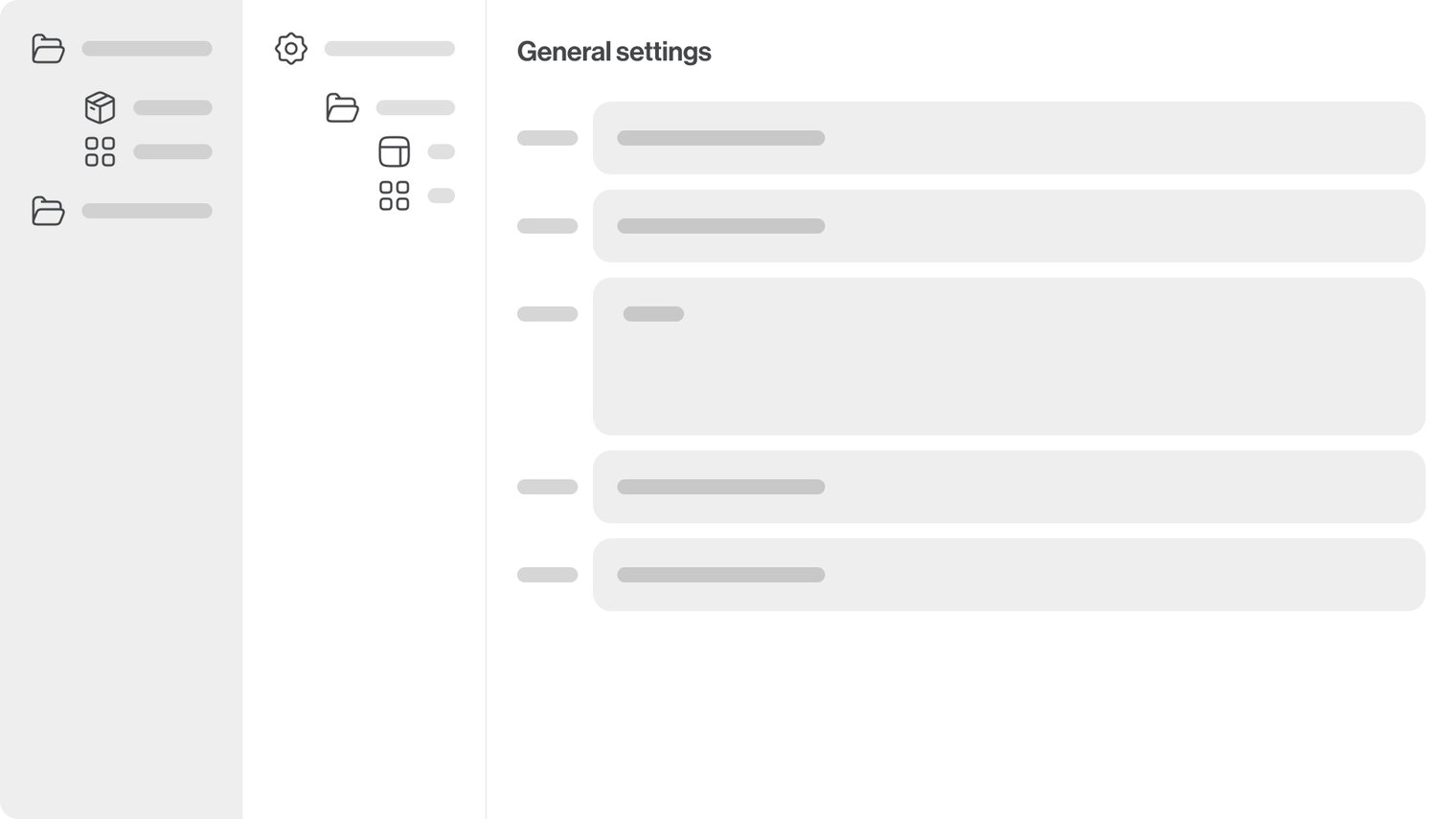Click the top open-folder icon in left sidebar
The width and height of the screenshot is (1456, 819).
pyautogui.click(x=48, y=49)
